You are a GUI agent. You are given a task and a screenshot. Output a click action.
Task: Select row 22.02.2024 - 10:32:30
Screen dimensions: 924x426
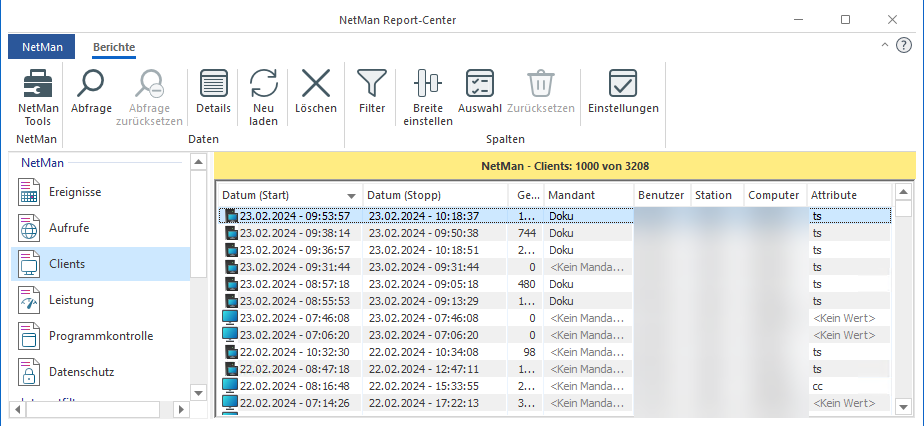[x=555, y=352]
